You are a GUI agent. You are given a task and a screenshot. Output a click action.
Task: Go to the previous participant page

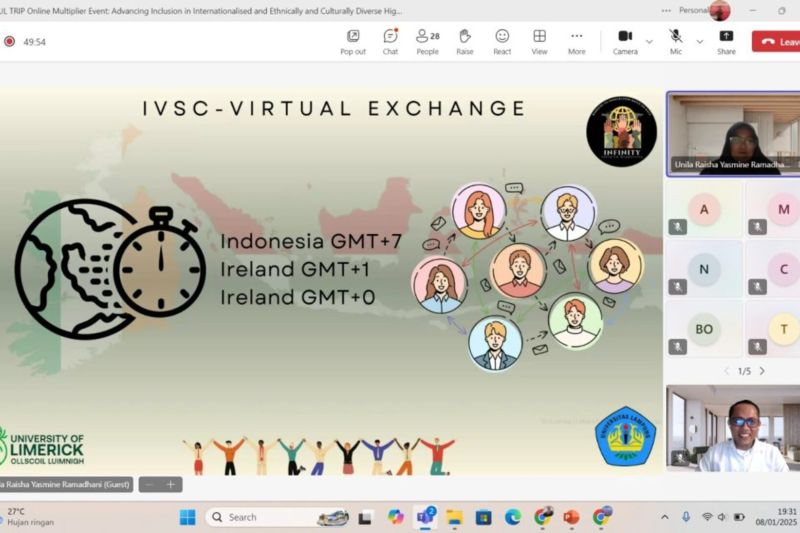(x=726, y=371)
